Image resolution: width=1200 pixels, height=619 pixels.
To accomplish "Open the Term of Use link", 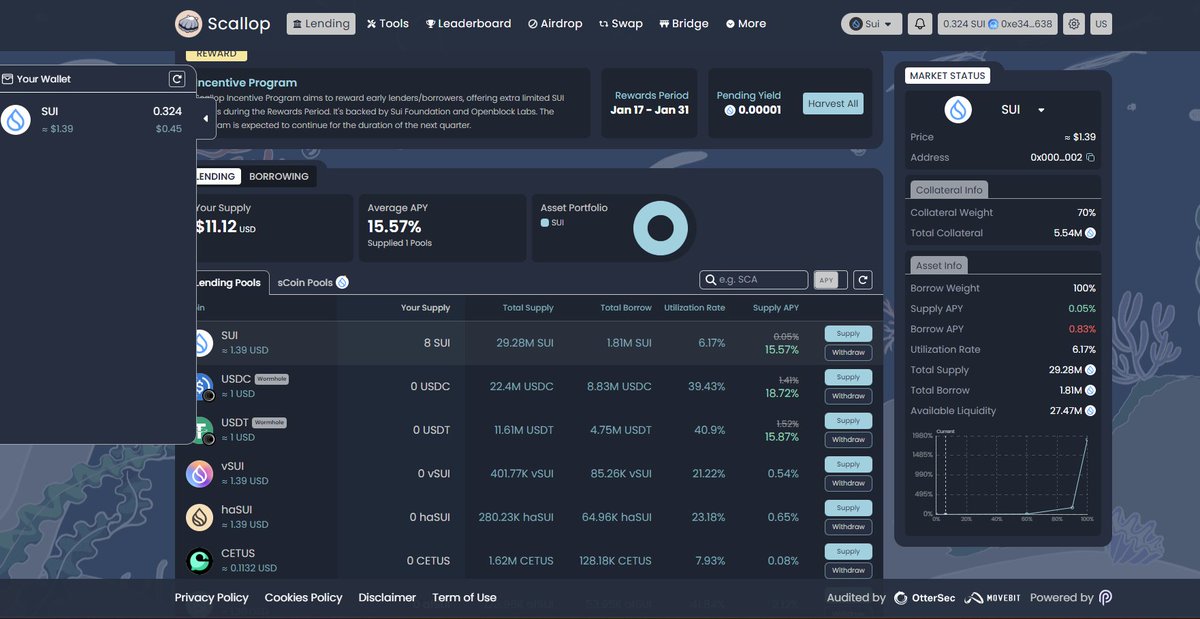I will (464, 597).
